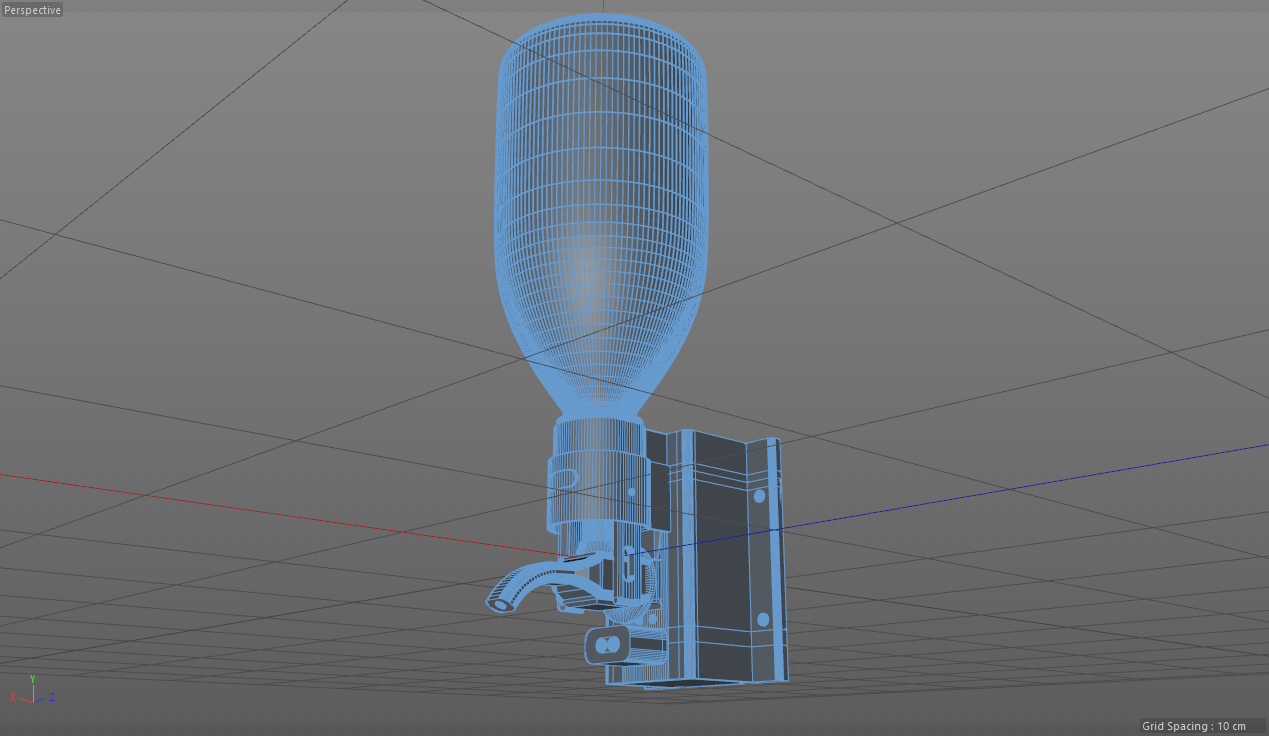Viewport: 1269px width, 736px height.
Task: Click the open end of the spout
Action: point(499,603)
